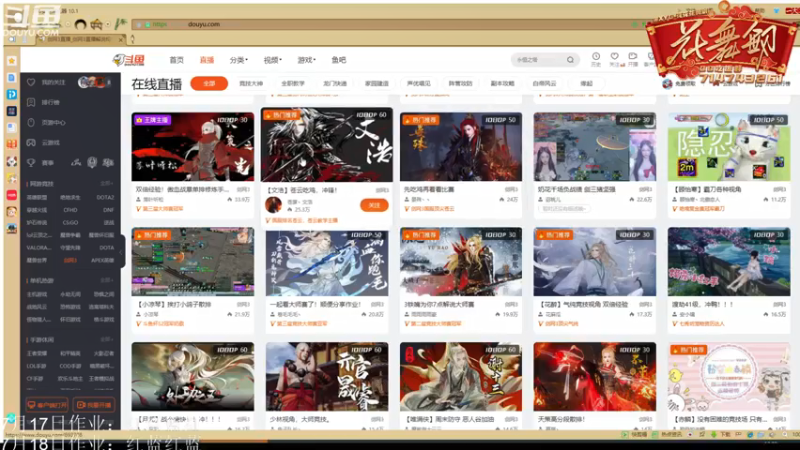Click the shield tournament emblem in sidebar

92,163
